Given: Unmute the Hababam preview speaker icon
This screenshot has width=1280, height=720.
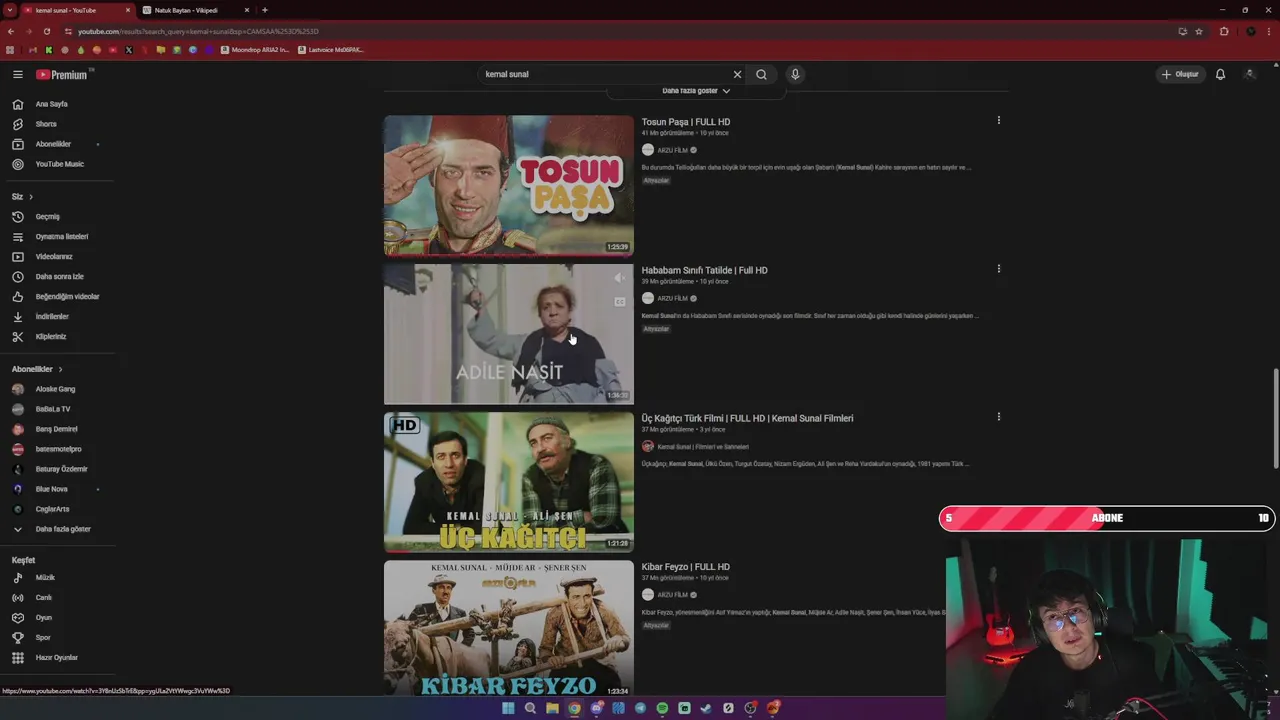Looking at the screenshot, I should coord(619,278).
